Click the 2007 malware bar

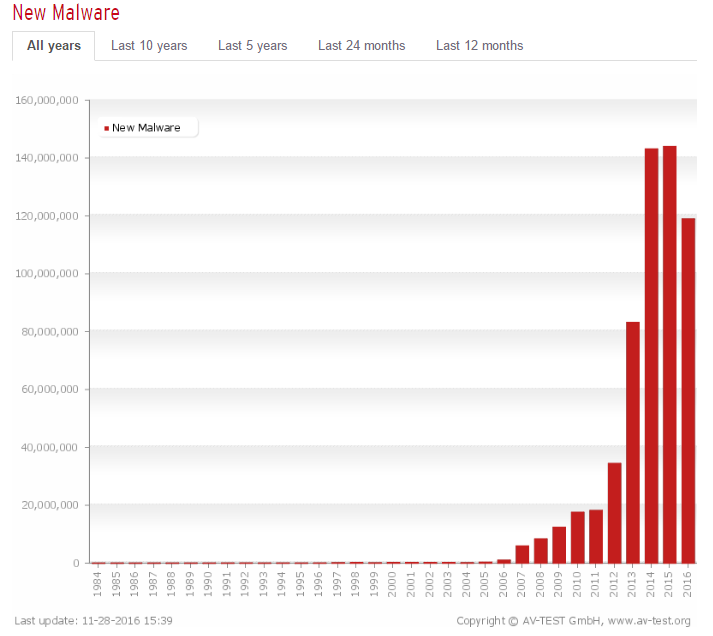(522, 554)
